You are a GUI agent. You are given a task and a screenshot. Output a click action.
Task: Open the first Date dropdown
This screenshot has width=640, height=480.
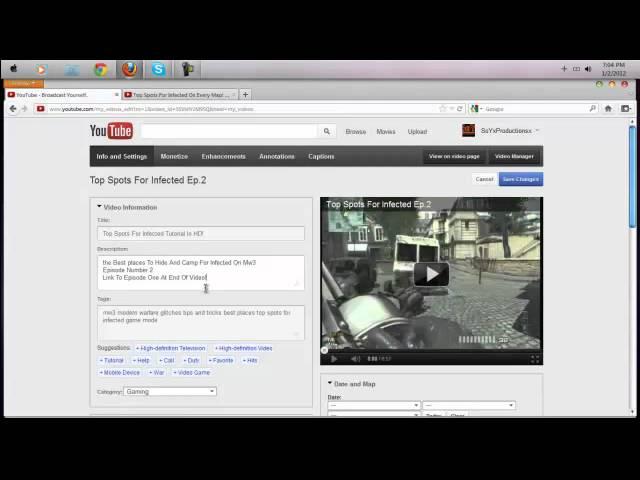pos(373,405)
